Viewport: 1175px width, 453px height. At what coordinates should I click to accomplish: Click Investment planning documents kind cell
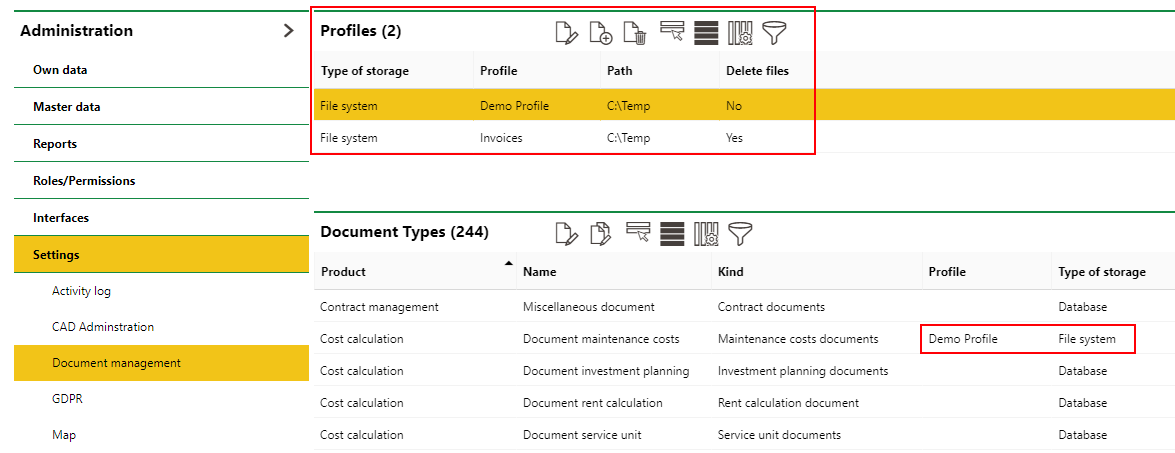[803, 371]
